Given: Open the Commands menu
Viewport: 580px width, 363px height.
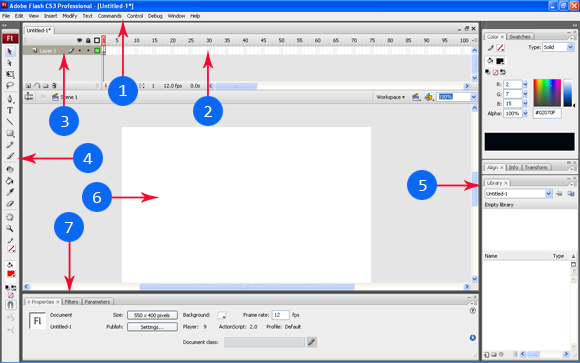Looking at the screenshot, I should pyautogui.click(x=109, y=16).
